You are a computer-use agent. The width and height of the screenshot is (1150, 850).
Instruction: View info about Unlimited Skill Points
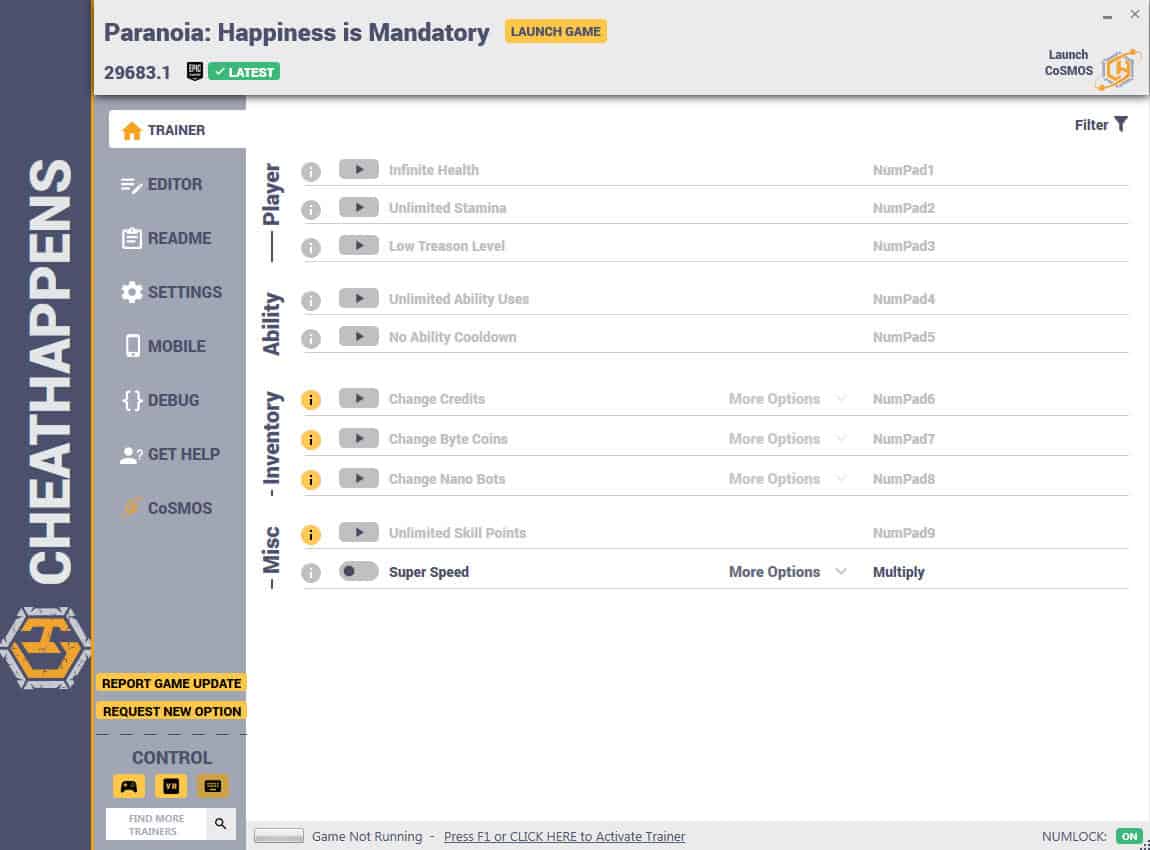(311, 535)
